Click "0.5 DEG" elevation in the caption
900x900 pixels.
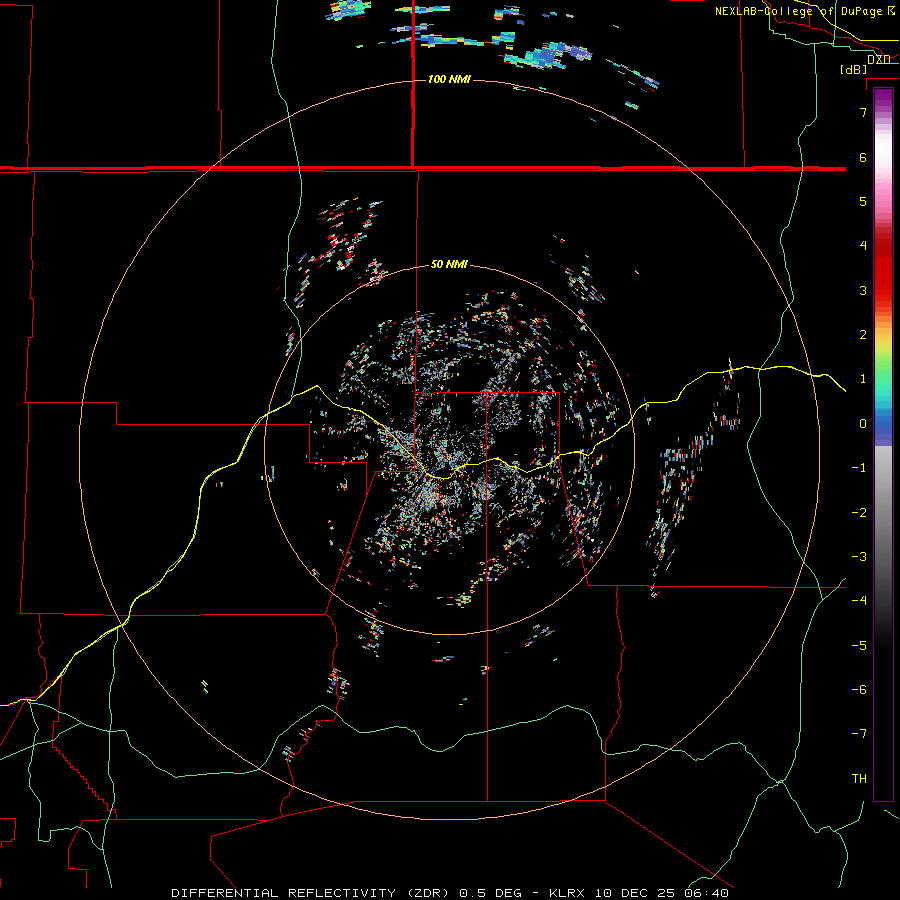point(490,893)
